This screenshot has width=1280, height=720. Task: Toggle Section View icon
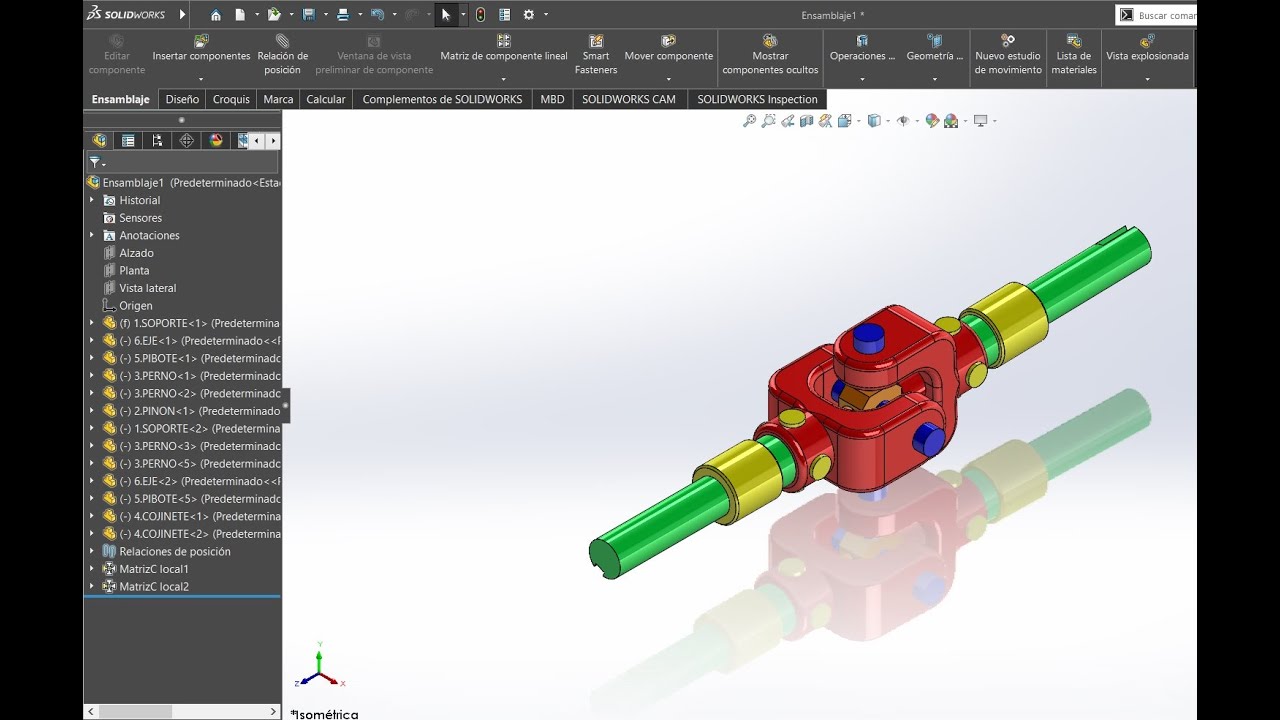[x=806, y=121]
